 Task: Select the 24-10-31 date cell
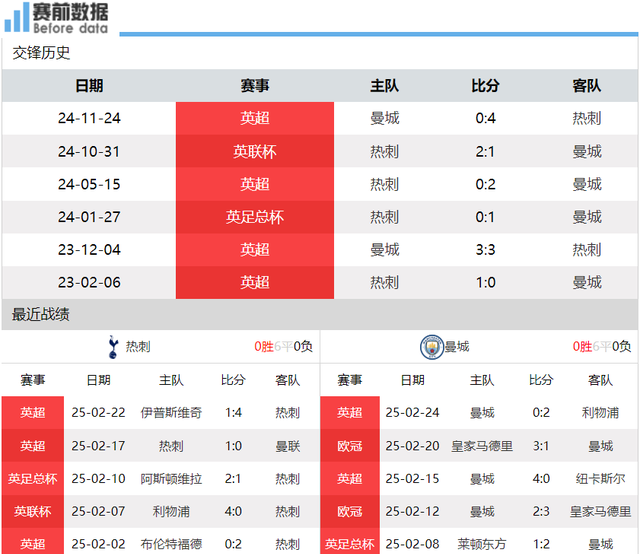[x=89, y=151]
